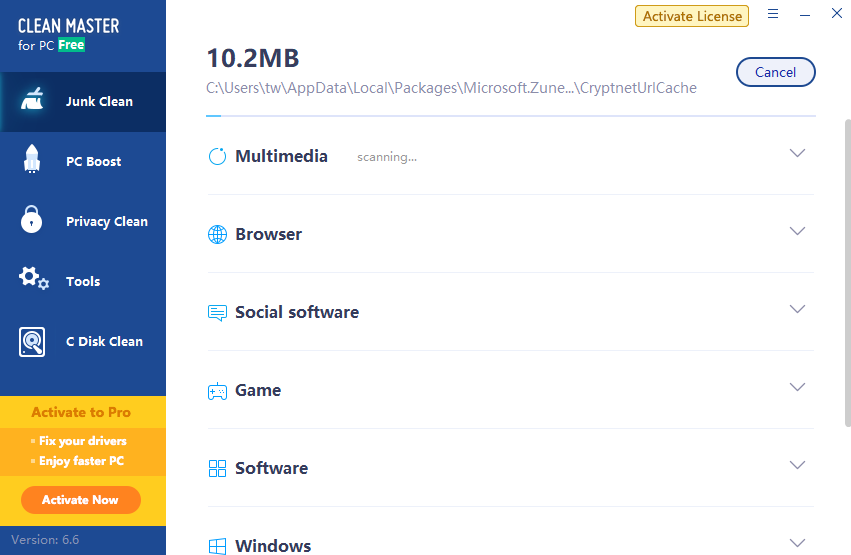Click the Multimedia category label
The image size is (851, 555).
pos(281,156)
